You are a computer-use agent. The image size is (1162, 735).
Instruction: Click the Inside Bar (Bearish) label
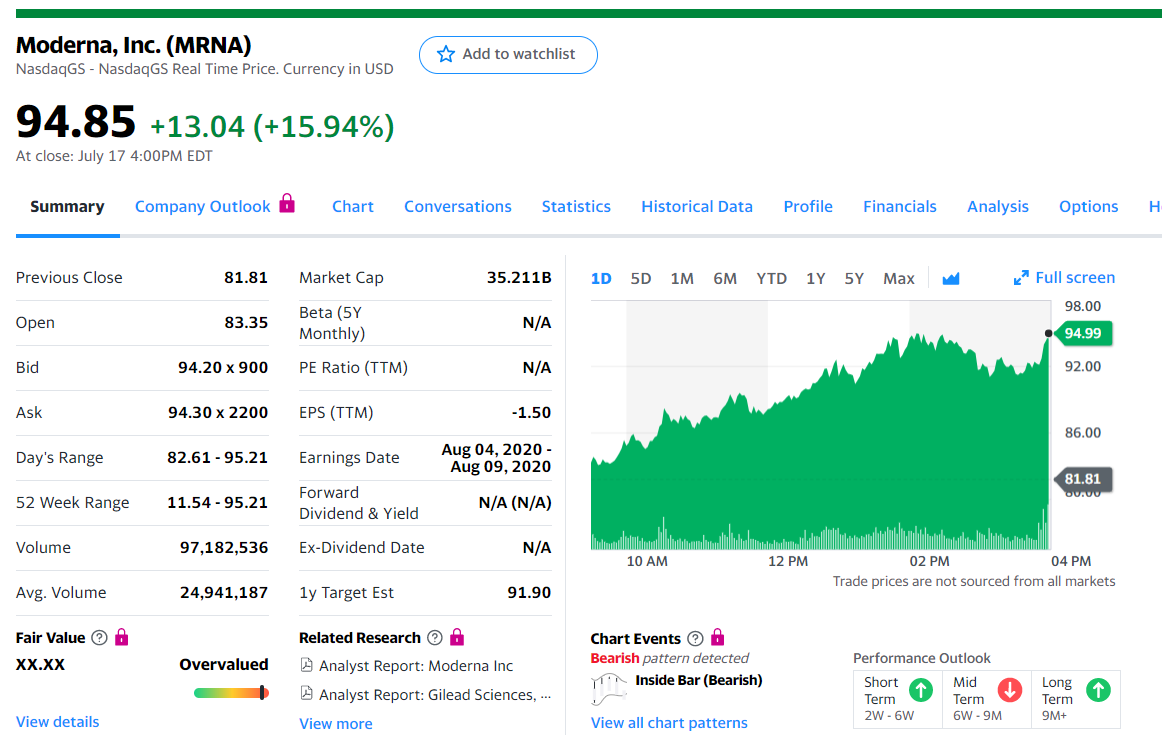tap(698, 680)
